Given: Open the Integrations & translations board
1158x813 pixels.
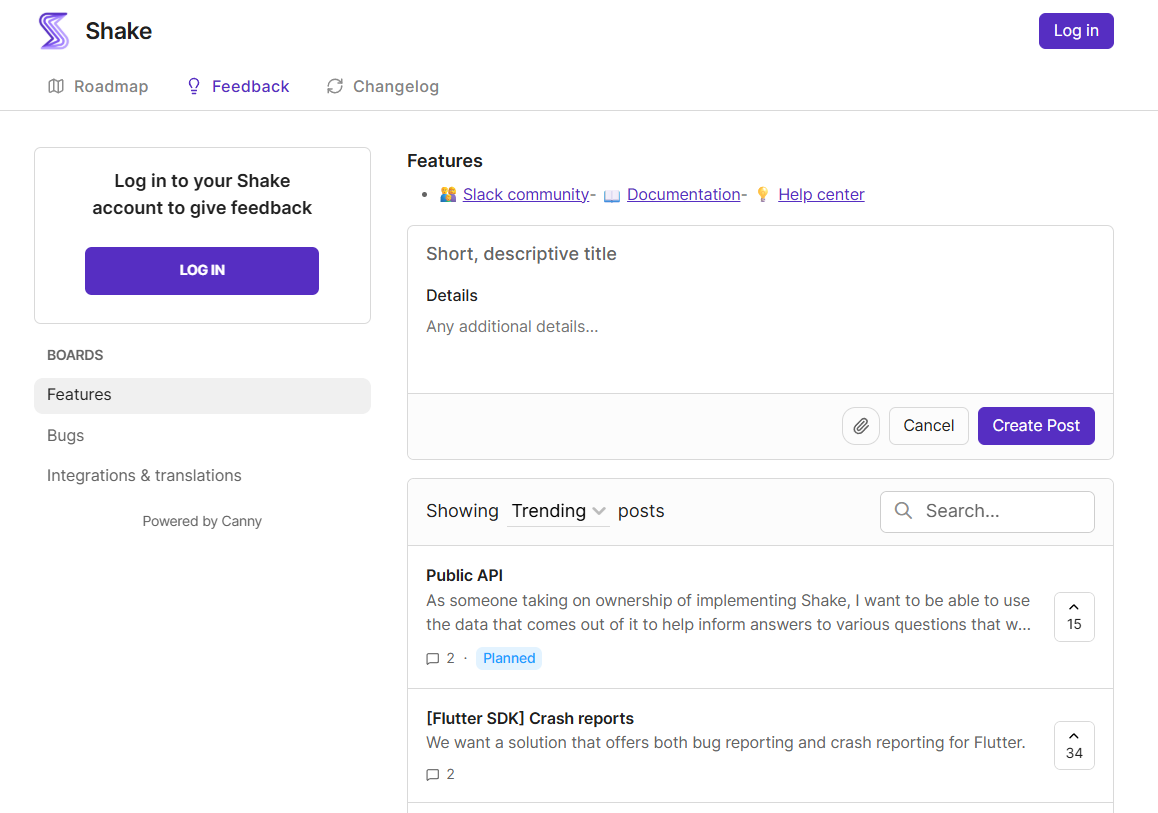Looking at the screenshot, I should coord(144,476).
